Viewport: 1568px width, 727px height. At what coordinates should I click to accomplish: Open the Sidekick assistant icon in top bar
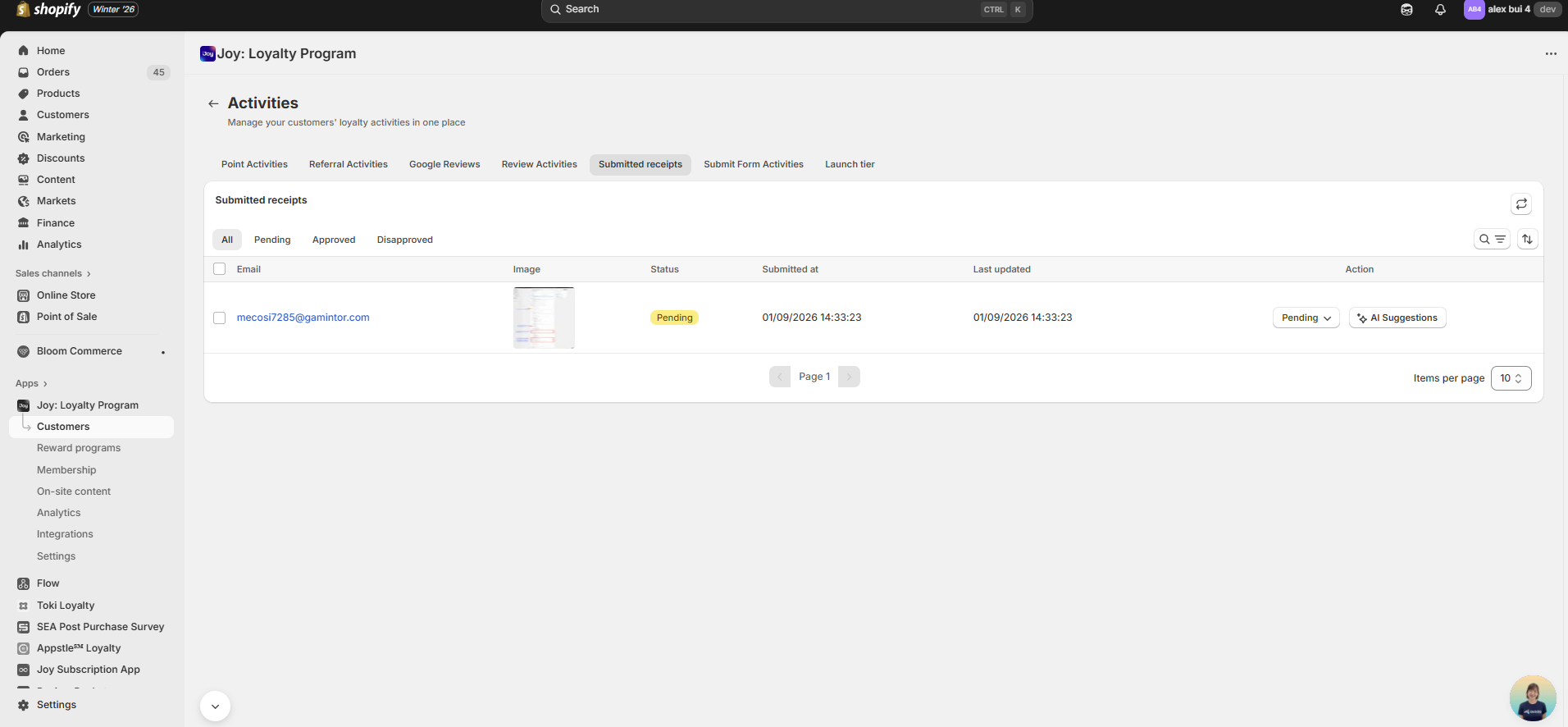[1406, 10]
